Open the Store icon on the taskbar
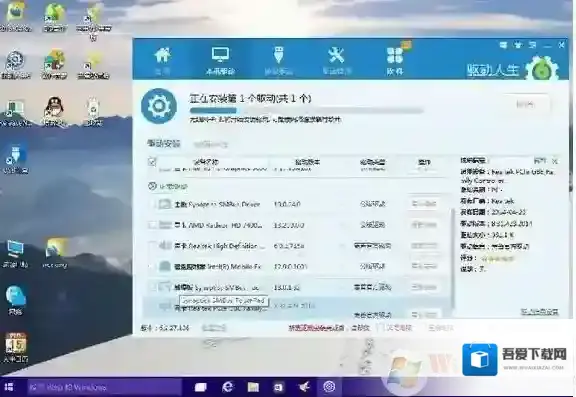Viewport: 576px width, 397px height. [278, 387]
